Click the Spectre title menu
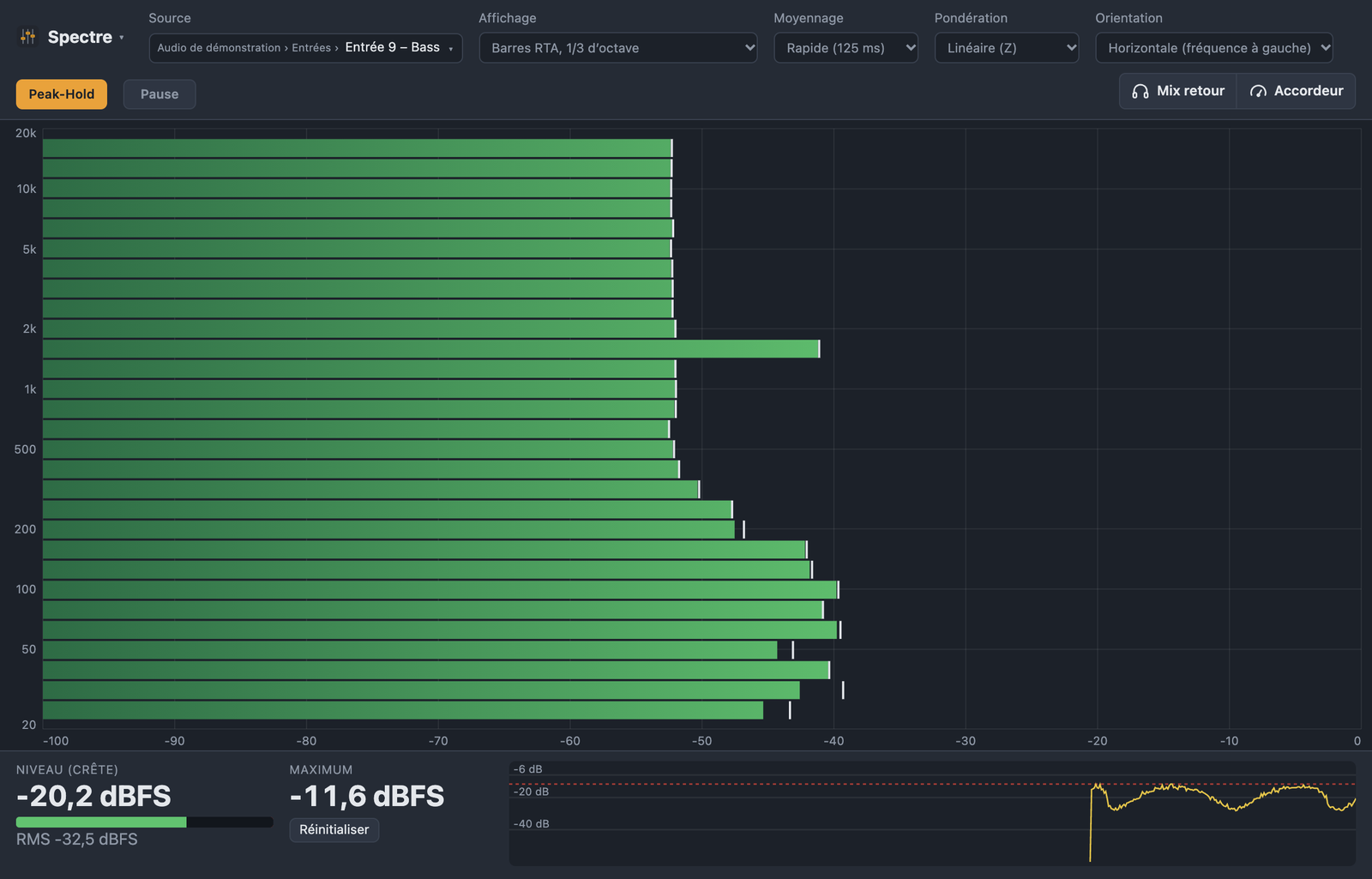The height and width of the screenshot is (879, 1372). (80, 37)
